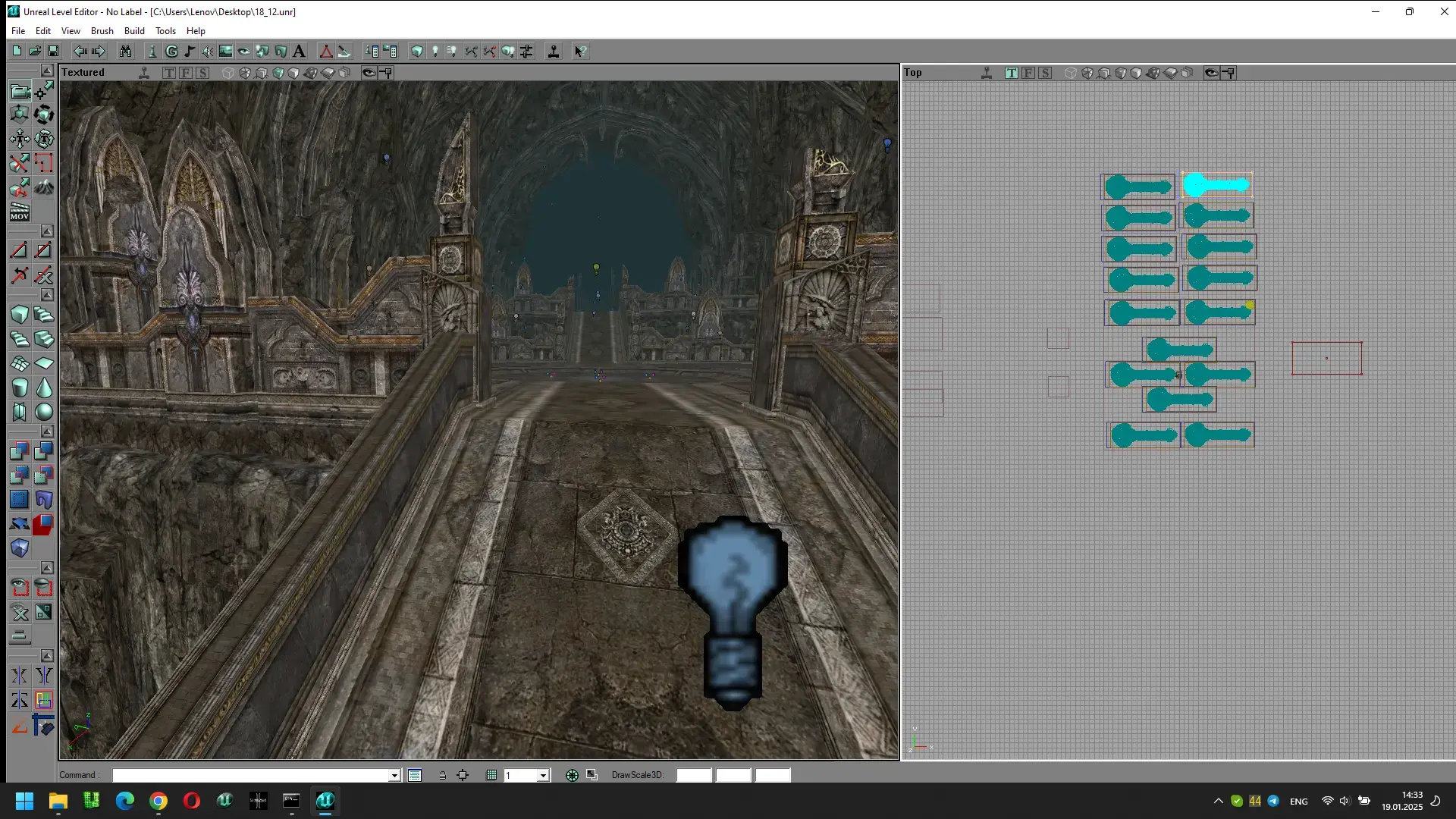
Task: Select the Brush Rotate tool
Action: pyautogui.click(x=44, y=115)
